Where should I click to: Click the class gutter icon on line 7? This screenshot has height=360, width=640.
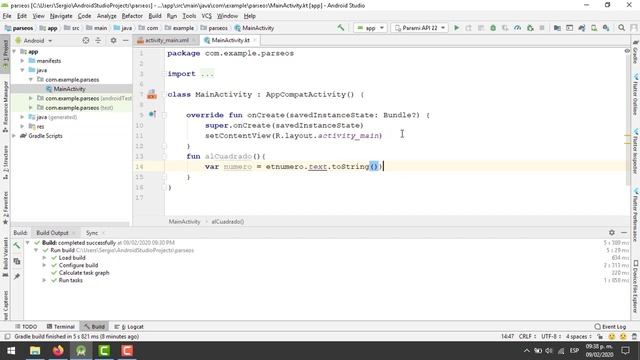click(152, 94)
